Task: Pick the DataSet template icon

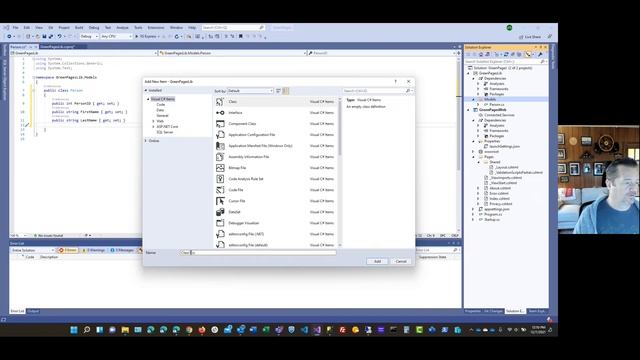Action: coord(220,212)
